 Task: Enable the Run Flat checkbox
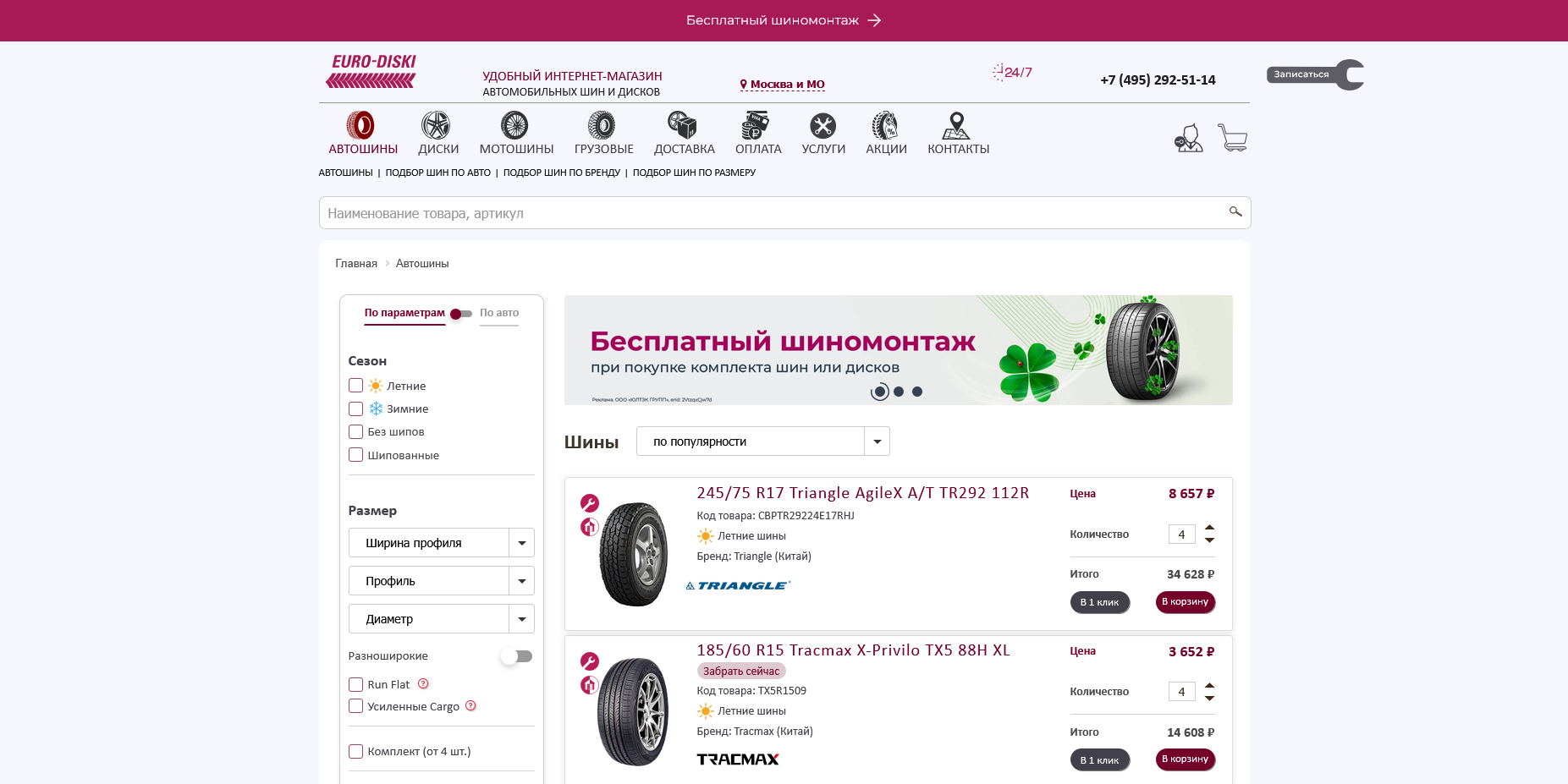coord(356,684)
